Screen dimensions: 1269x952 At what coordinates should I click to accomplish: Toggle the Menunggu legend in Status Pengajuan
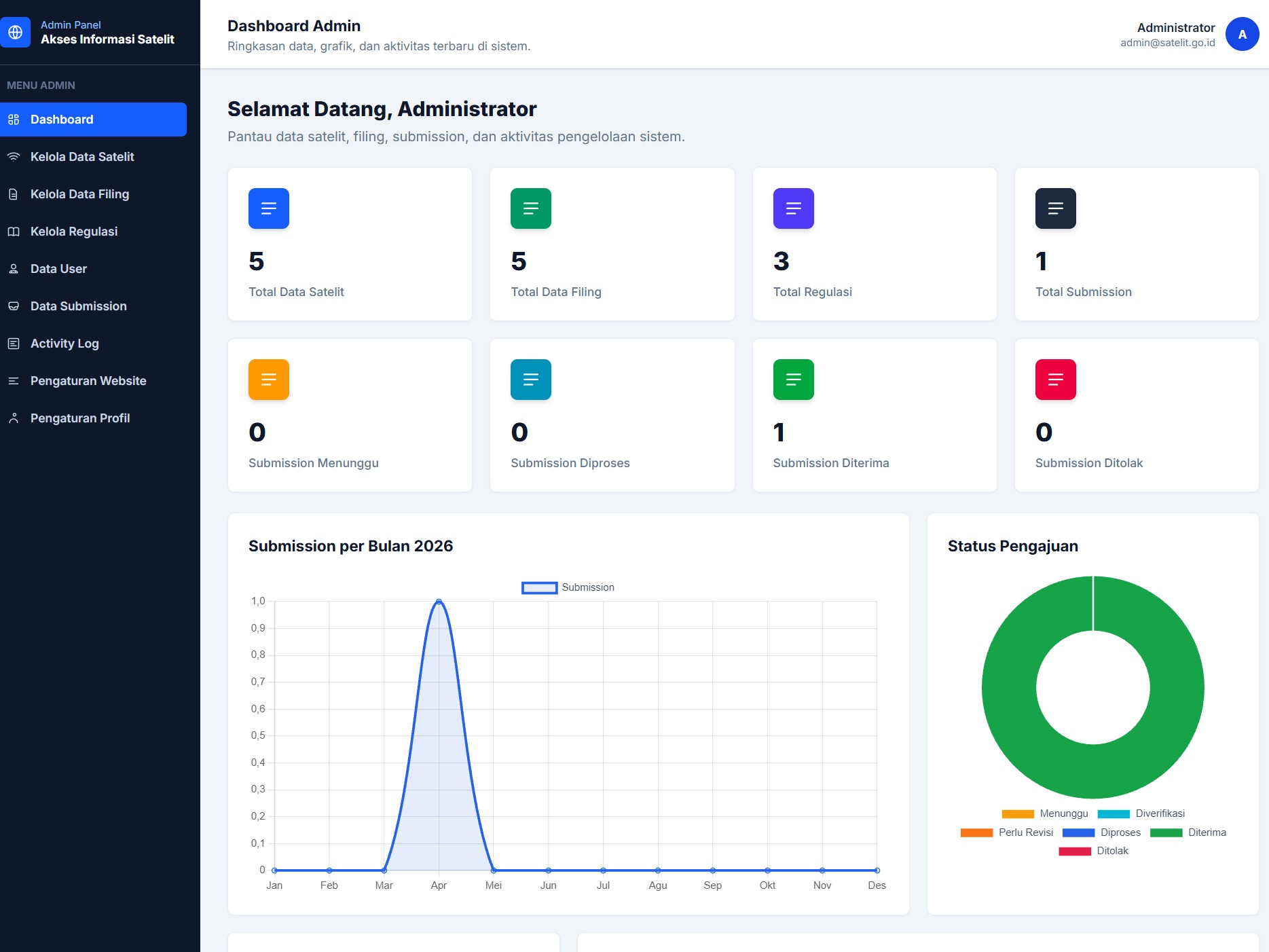click(x=1044, y=813)
